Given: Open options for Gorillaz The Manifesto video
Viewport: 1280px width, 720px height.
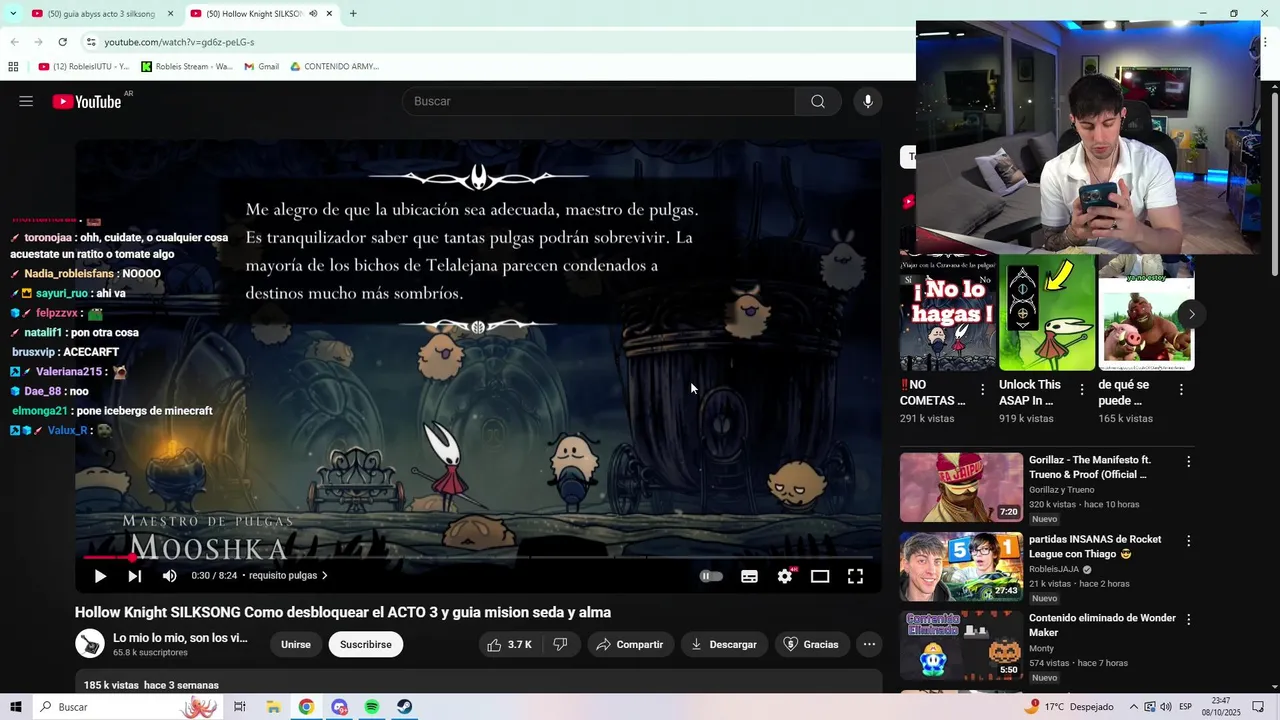Looking at the screenshot, I should [1188, 462].
